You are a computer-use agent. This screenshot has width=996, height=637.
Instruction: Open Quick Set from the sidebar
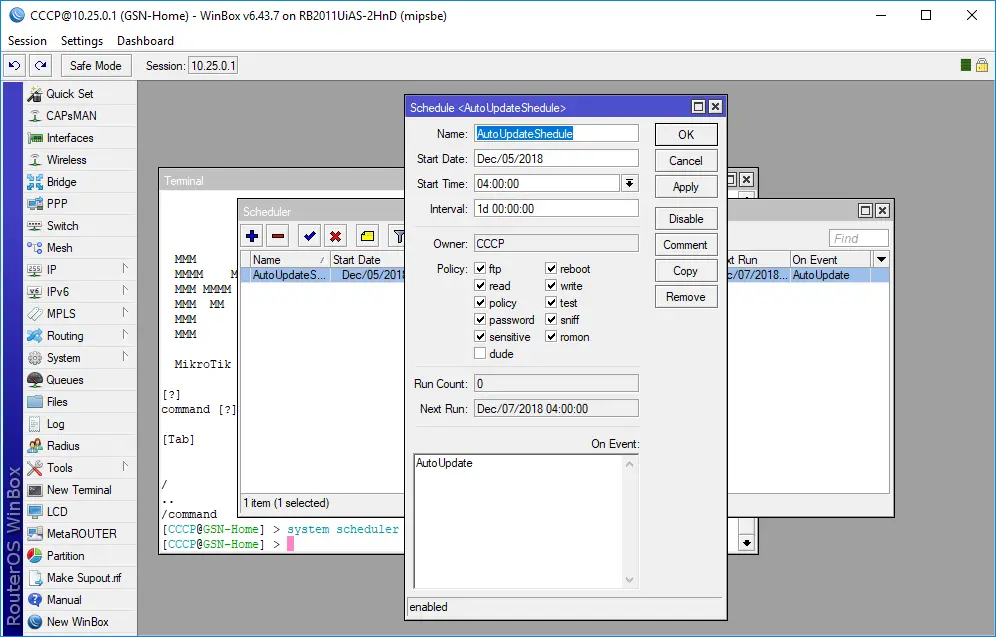click(80, 93)
